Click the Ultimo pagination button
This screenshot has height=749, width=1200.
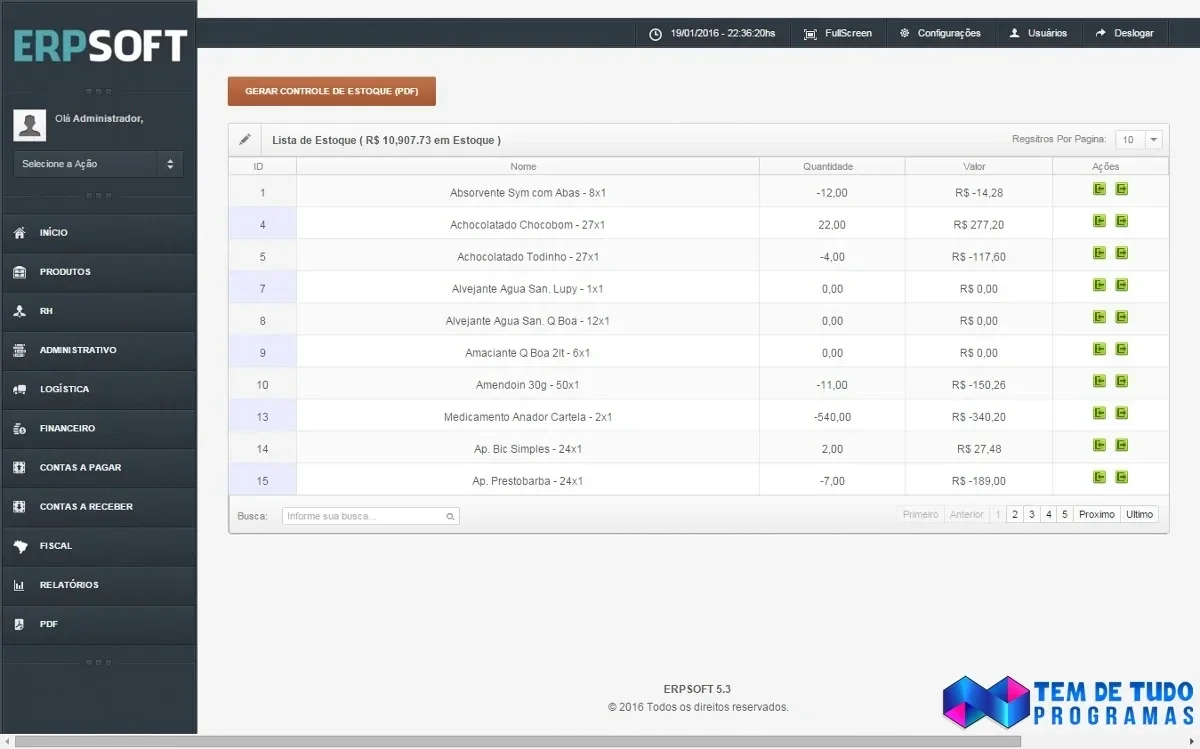(x=1140, y=514)
